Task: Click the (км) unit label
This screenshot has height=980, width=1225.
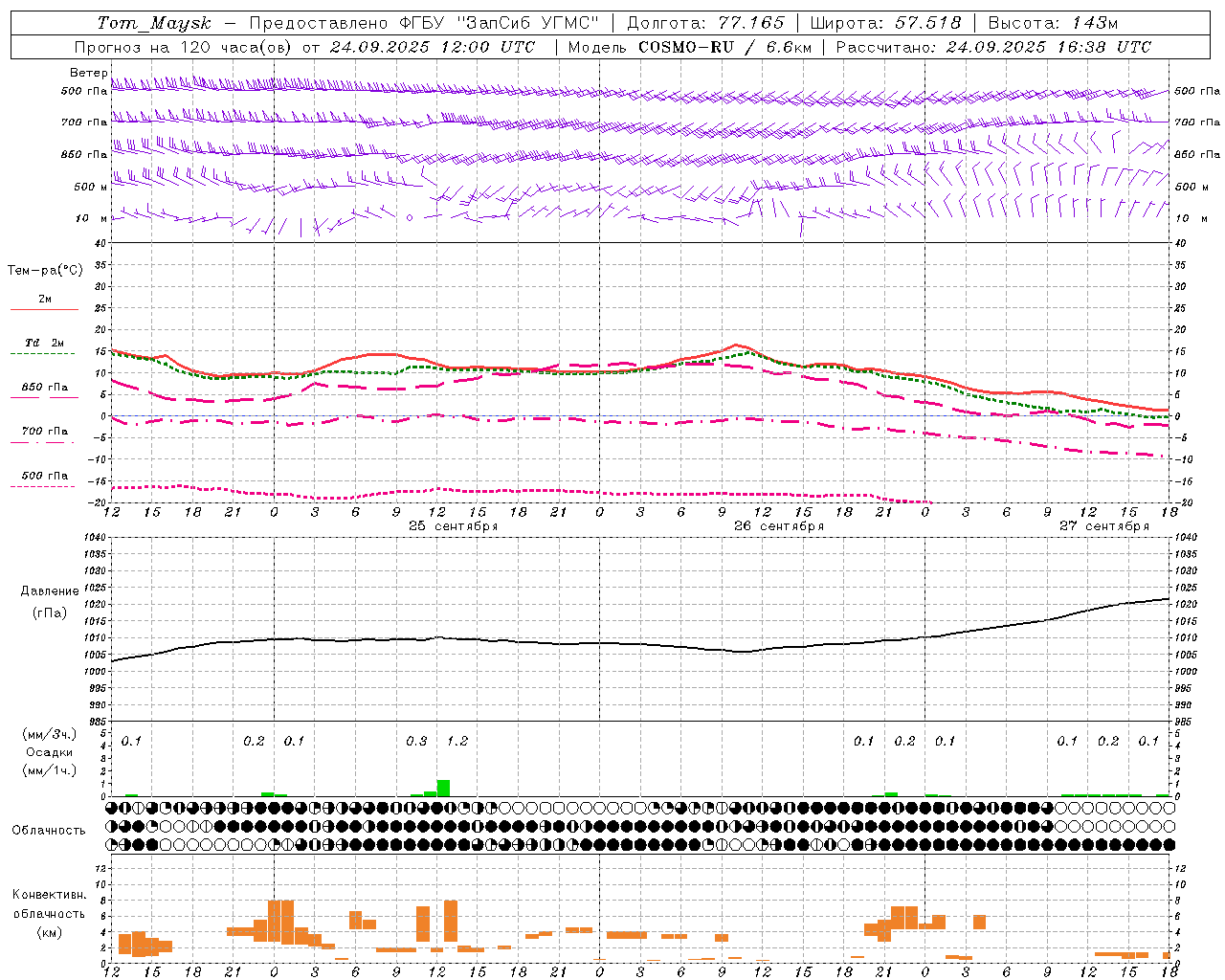Action: coord(49,932)
